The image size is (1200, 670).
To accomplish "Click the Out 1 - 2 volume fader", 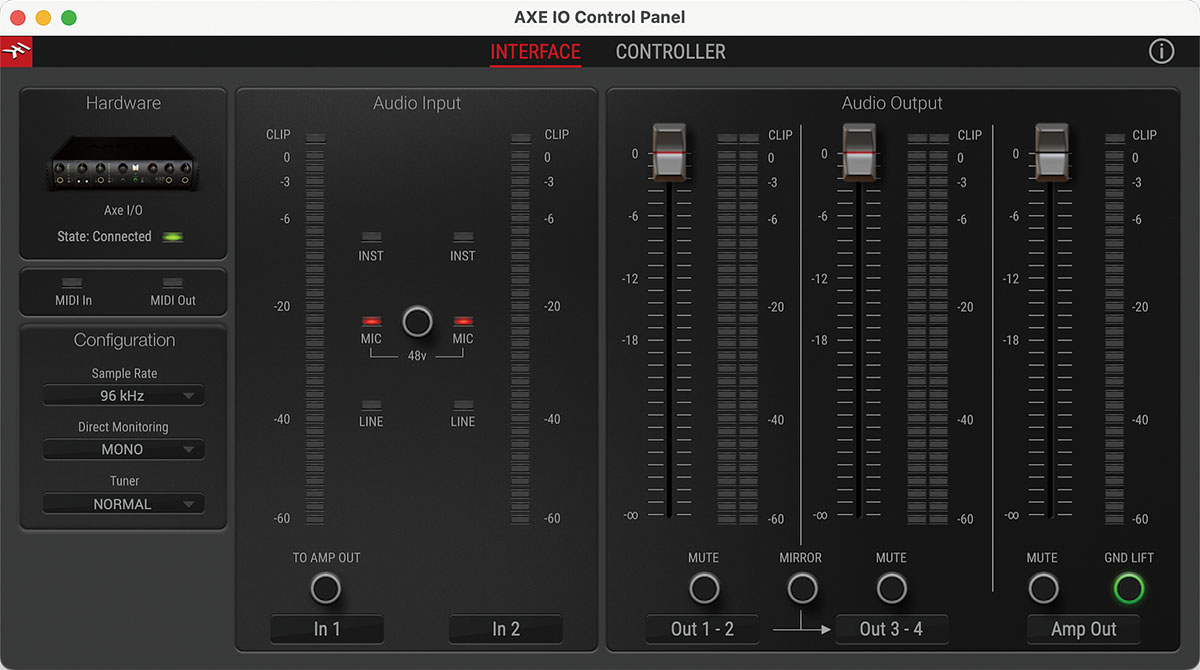I will coord(669,152).
